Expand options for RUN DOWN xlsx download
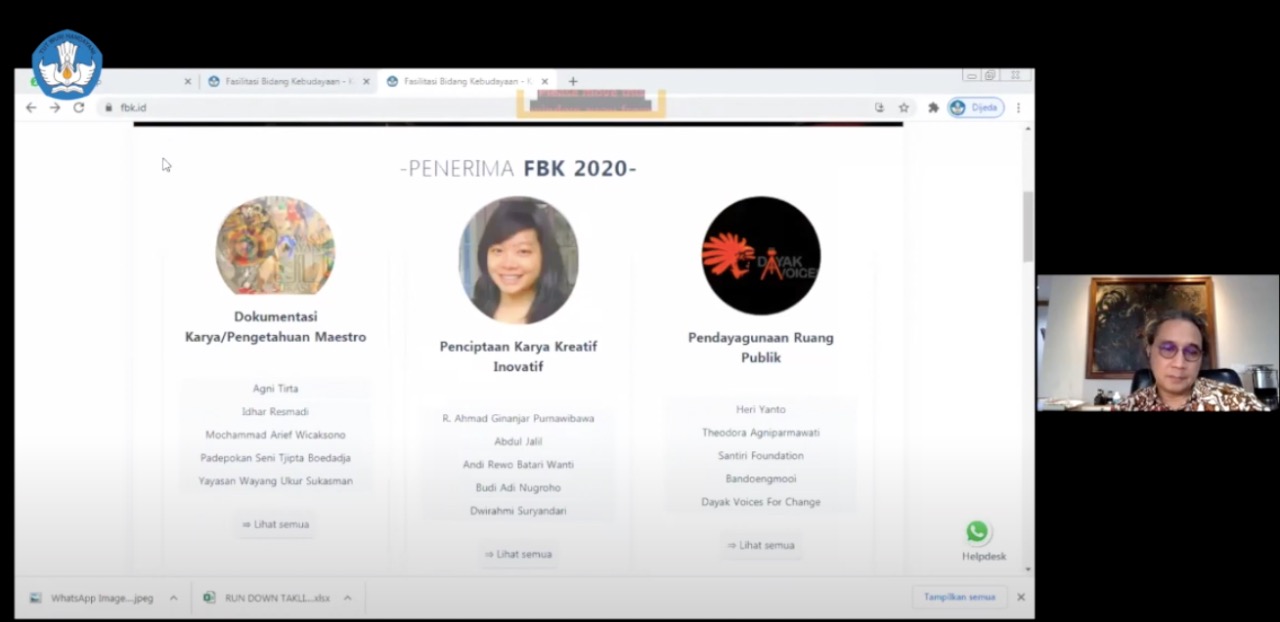 (347, 598)
